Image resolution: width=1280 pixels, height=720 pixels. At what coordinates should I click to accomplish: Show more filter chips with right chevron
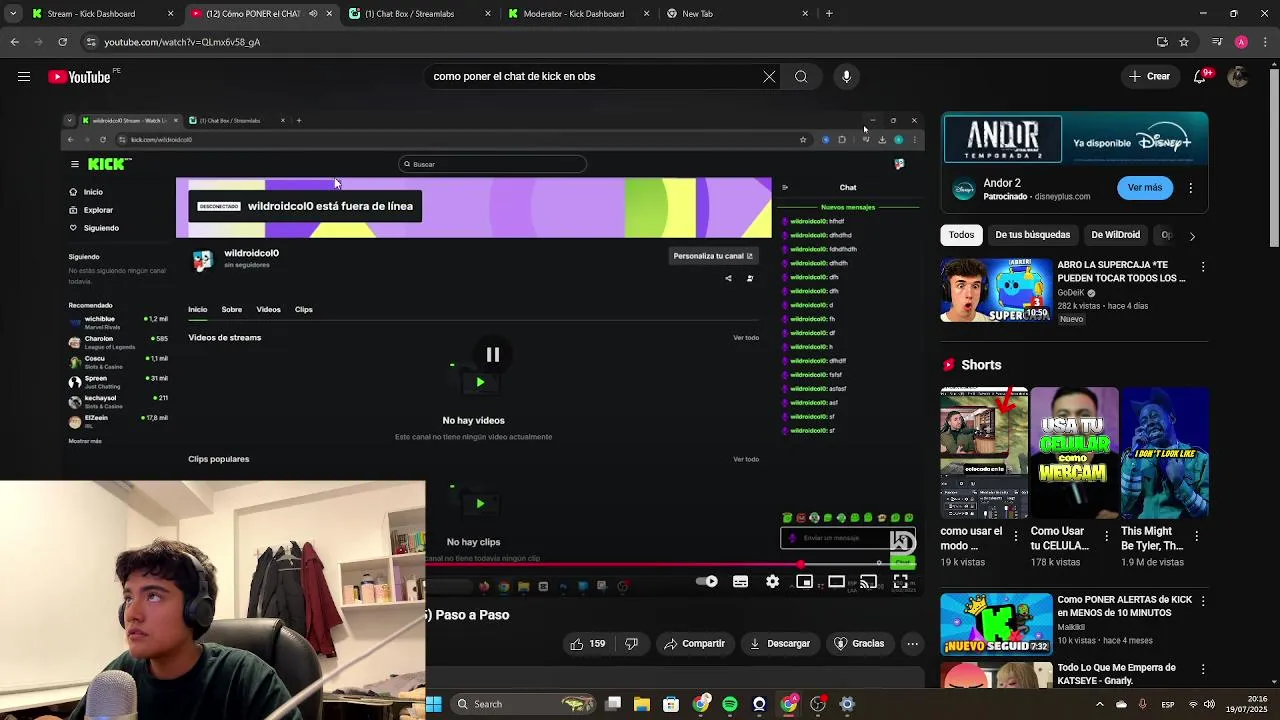(x=1191, y=235)
